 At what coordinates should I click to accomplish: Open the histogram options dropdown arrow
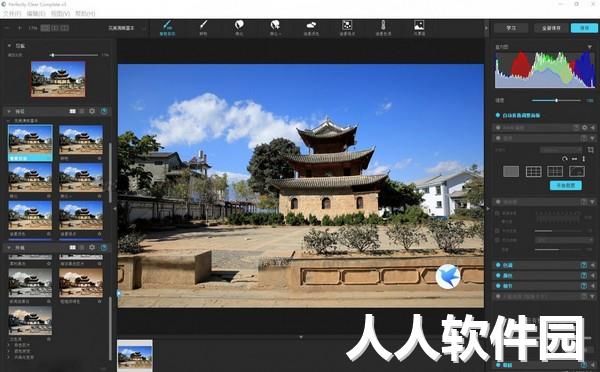pyautogui.click(x=590, y=47)
